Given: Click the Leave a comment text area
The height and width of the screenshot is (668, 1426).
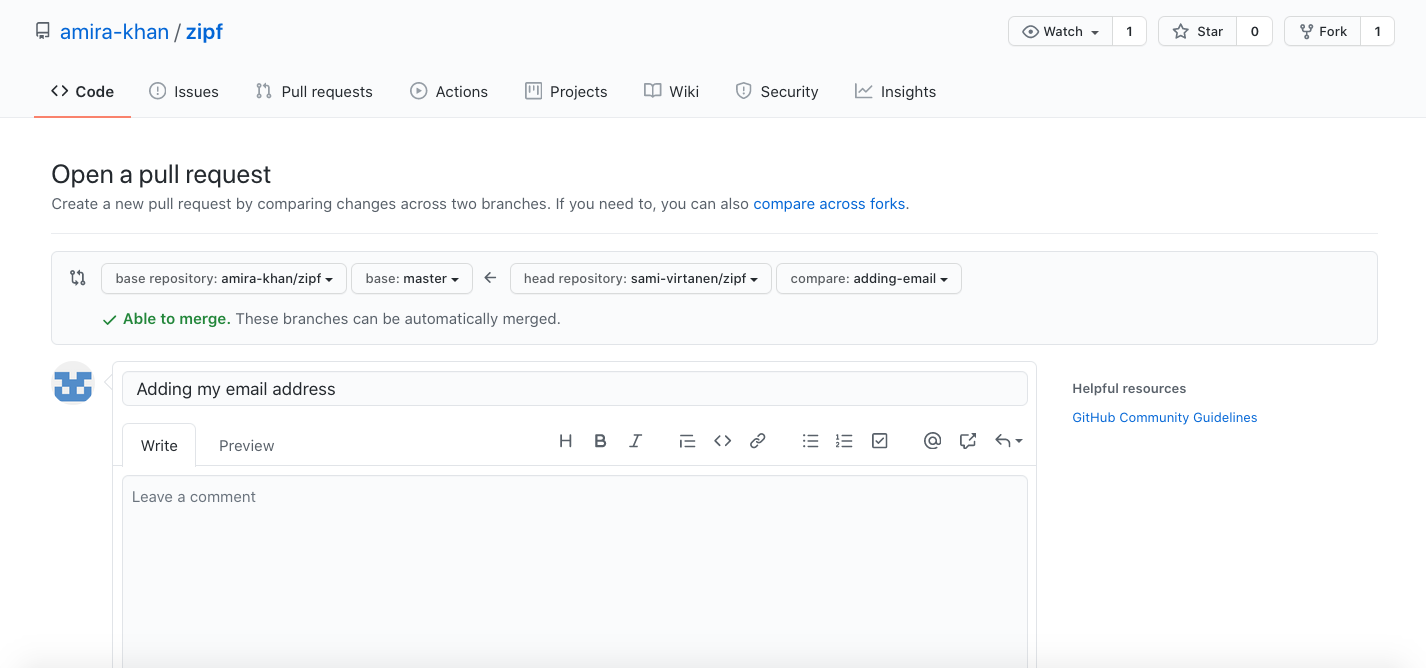Looking at the screenshot, I should pyautogui.click(x=575, y=572).
